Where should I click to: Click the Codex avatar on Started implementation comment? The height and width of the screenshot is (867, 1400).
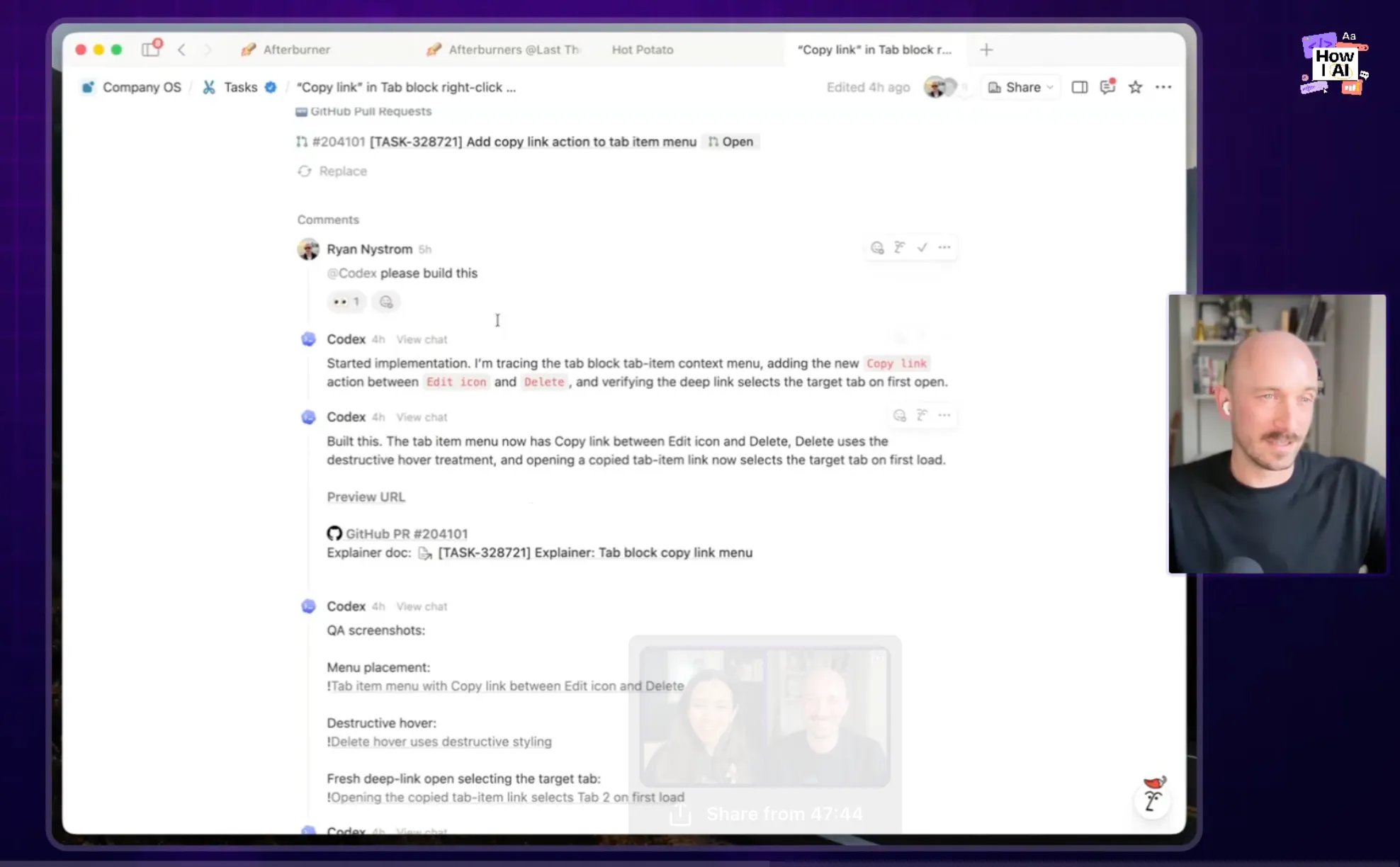308,339
